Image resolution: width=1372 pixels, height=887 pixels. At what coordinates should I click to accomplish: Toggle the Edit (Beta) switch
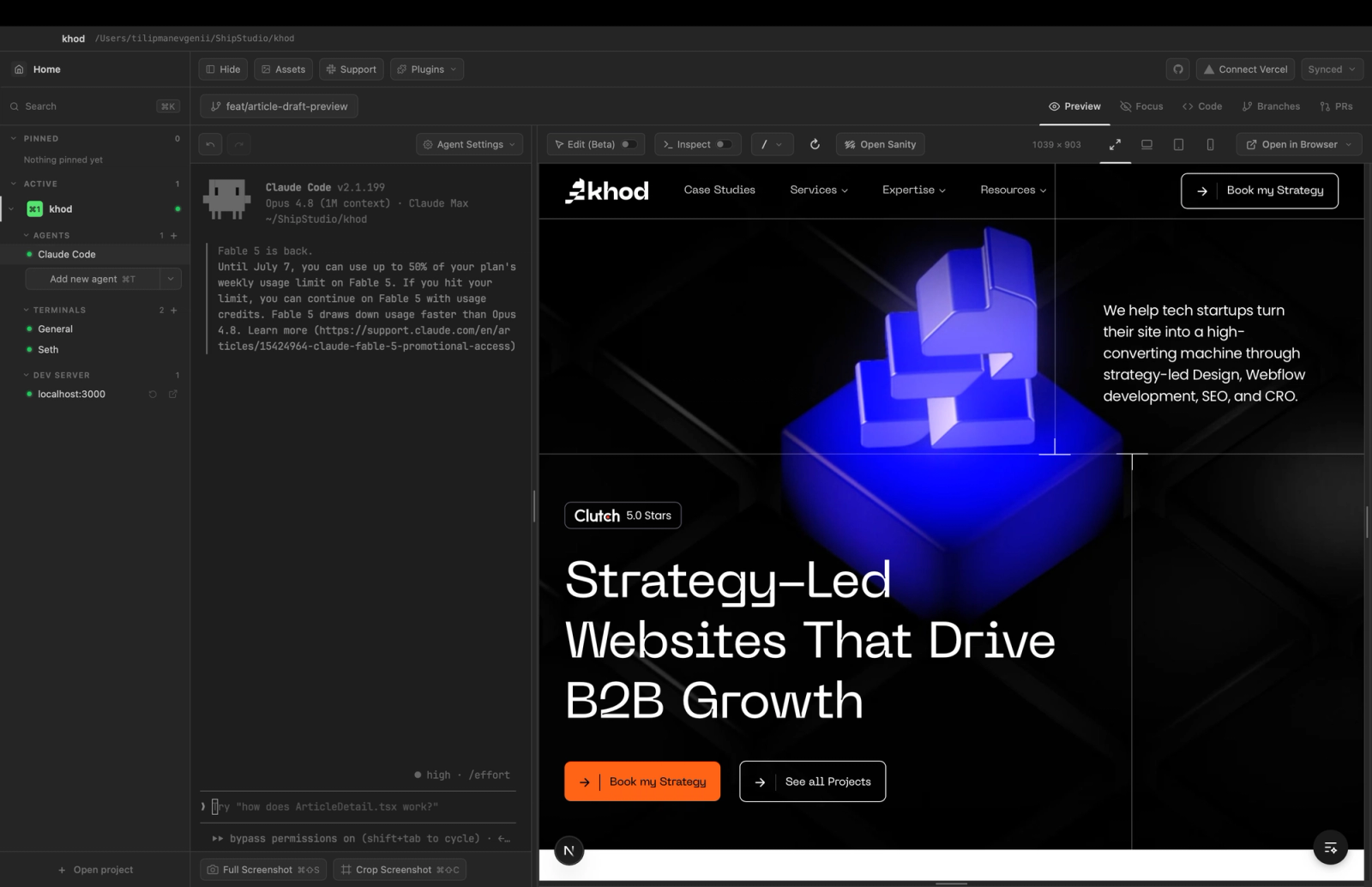[629, 144]
